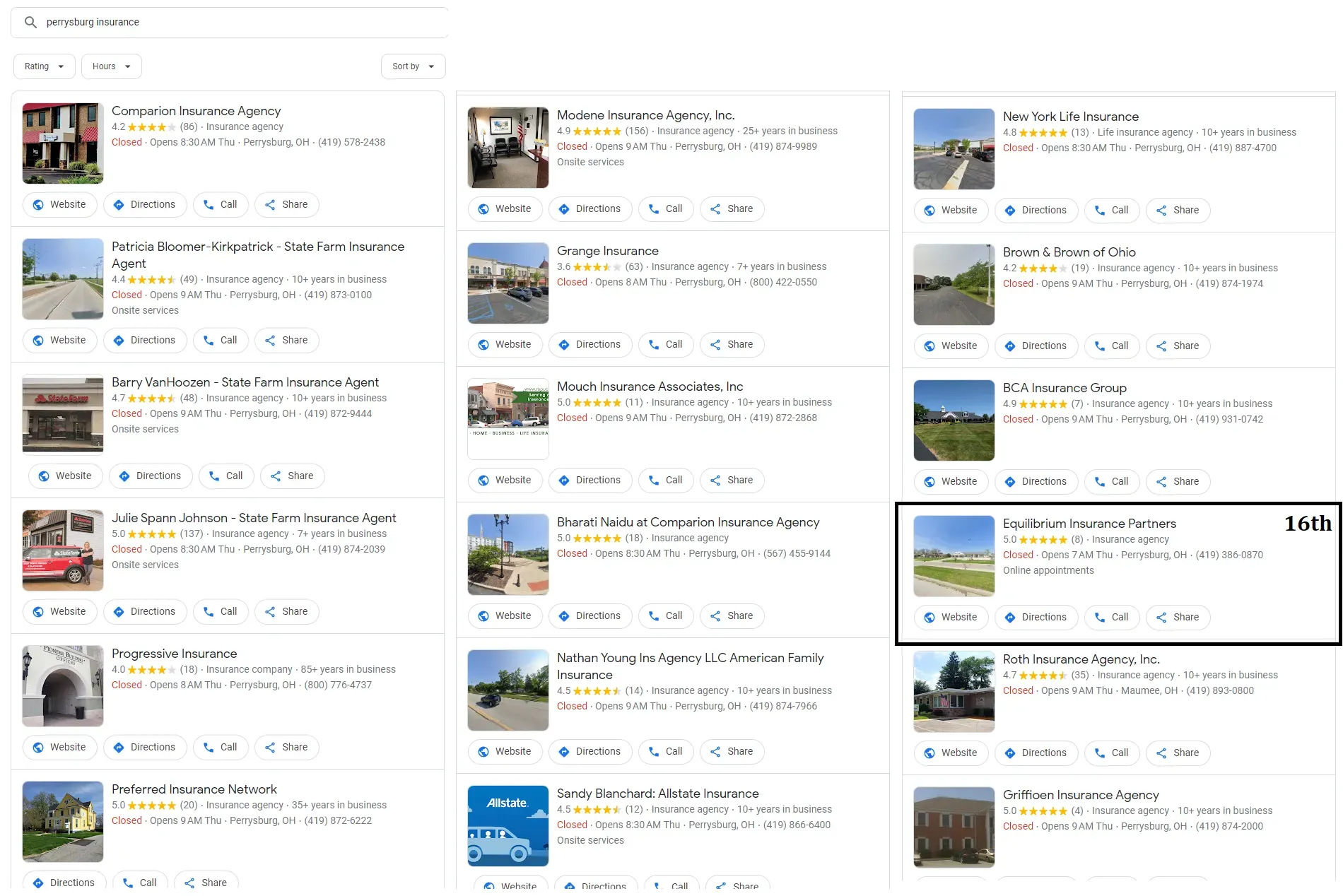
Task: Share the Patricia Bloomer-Kirkpatrick listing
Action: [x=286, y=341]
